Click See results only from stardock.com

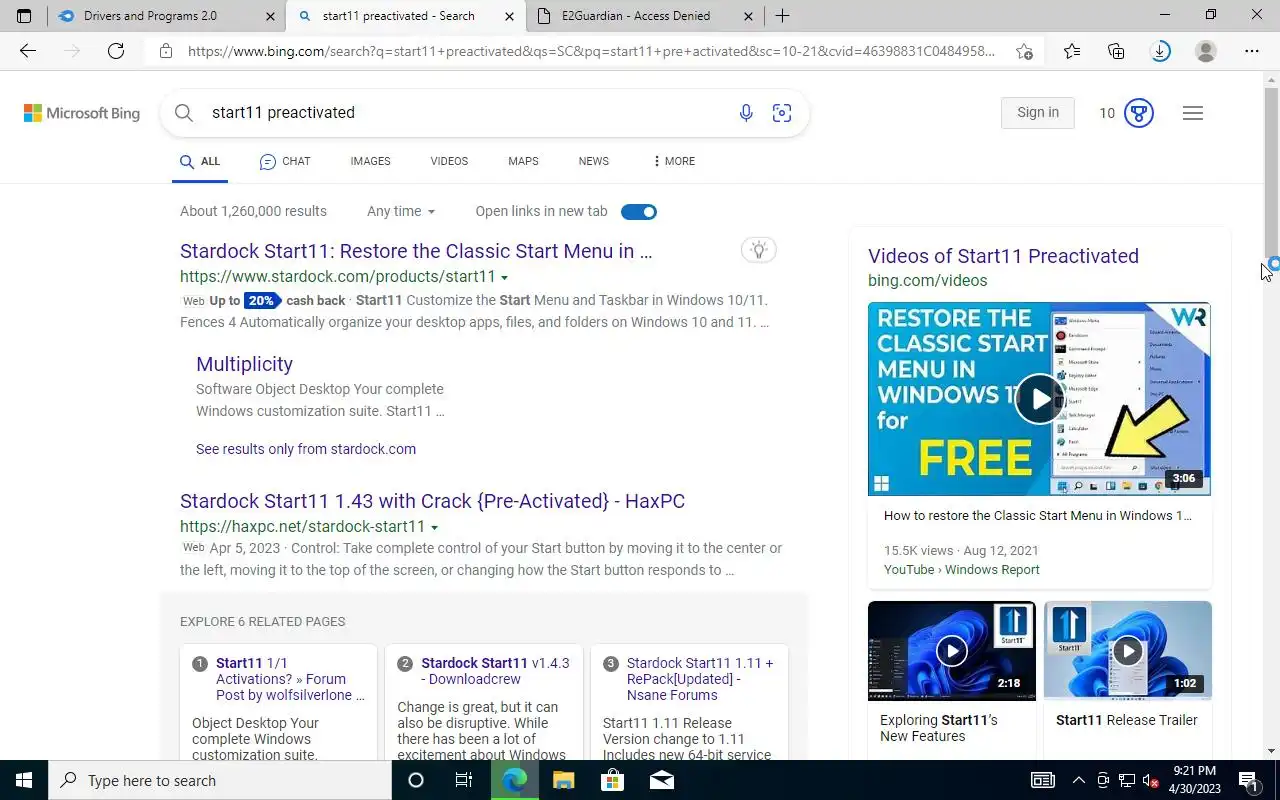pos(306,449)
